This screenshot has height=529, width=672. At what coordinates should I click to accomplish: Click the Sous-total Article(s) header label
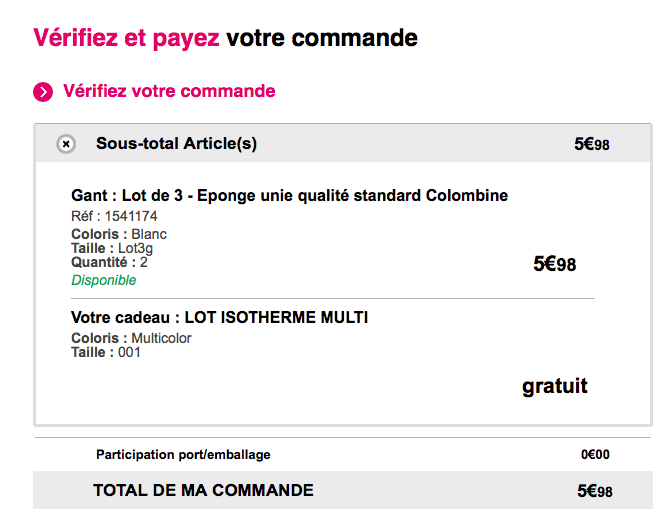point(176,143)
